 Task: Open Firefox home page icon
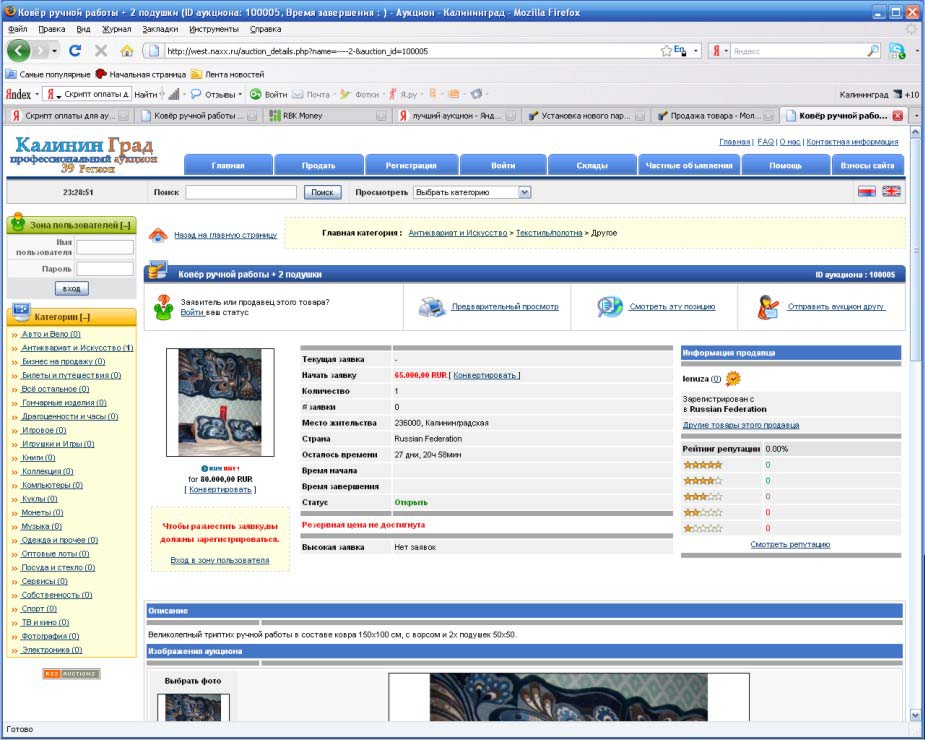point(126,51)
